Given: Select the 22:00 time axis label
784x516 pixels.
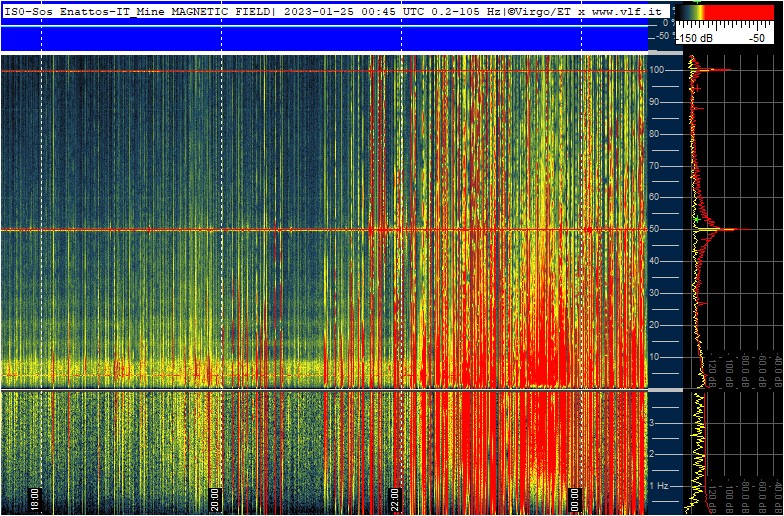Looking at the screenshot, I should (395, 495).
